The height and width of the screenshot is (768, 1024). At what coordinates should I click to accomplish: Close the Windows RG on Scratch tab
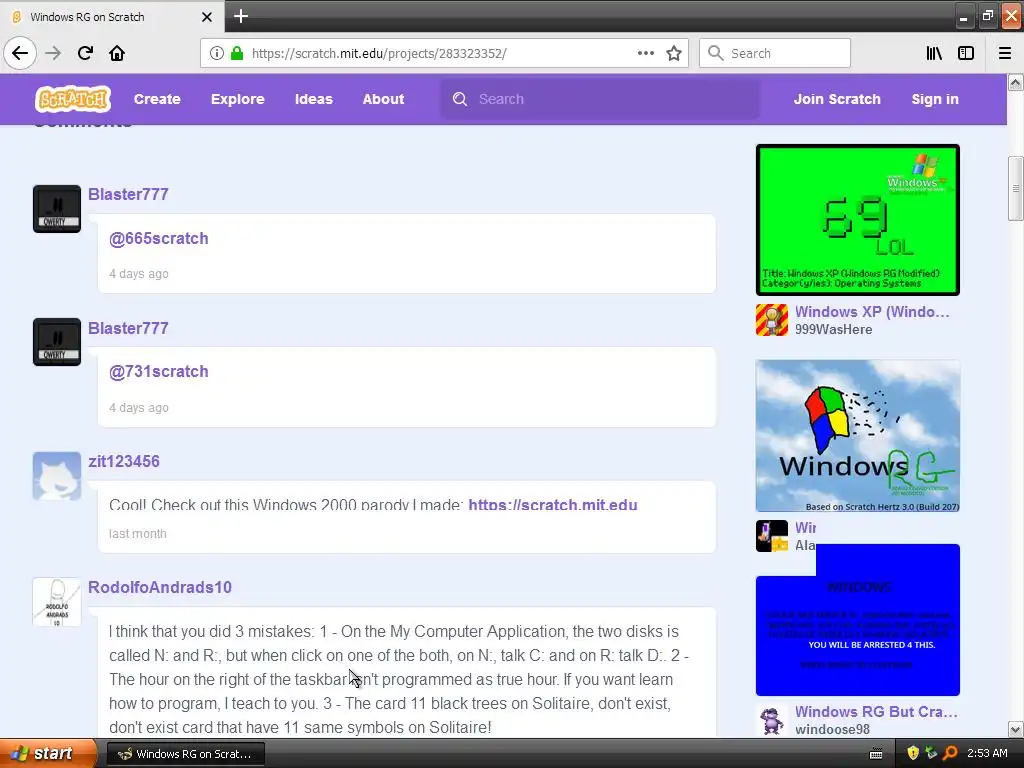206,17
